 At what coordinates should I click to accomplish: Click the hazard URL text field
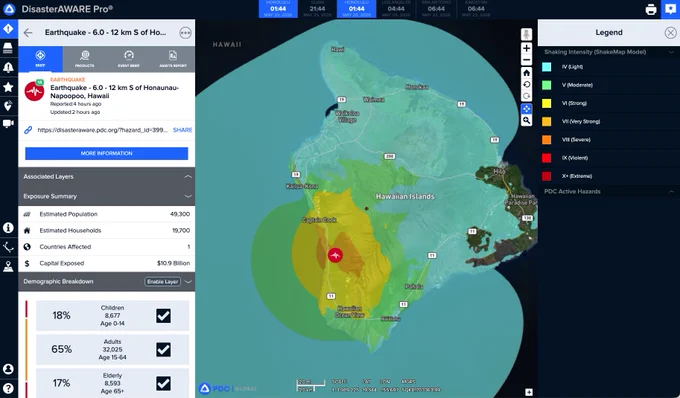103,130
